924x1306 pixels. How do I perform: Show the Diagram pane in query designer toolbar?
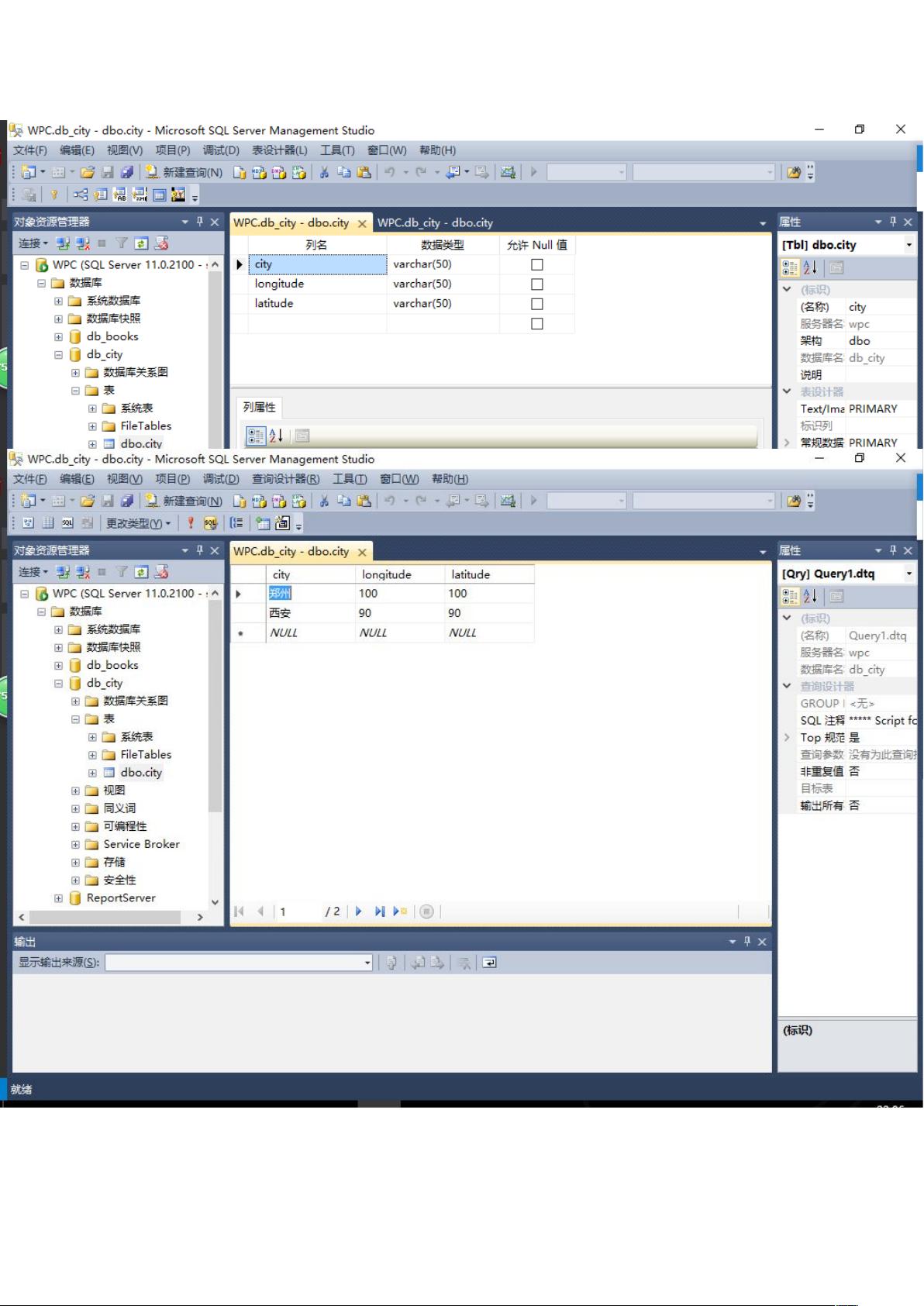click(x=29, y=523)
